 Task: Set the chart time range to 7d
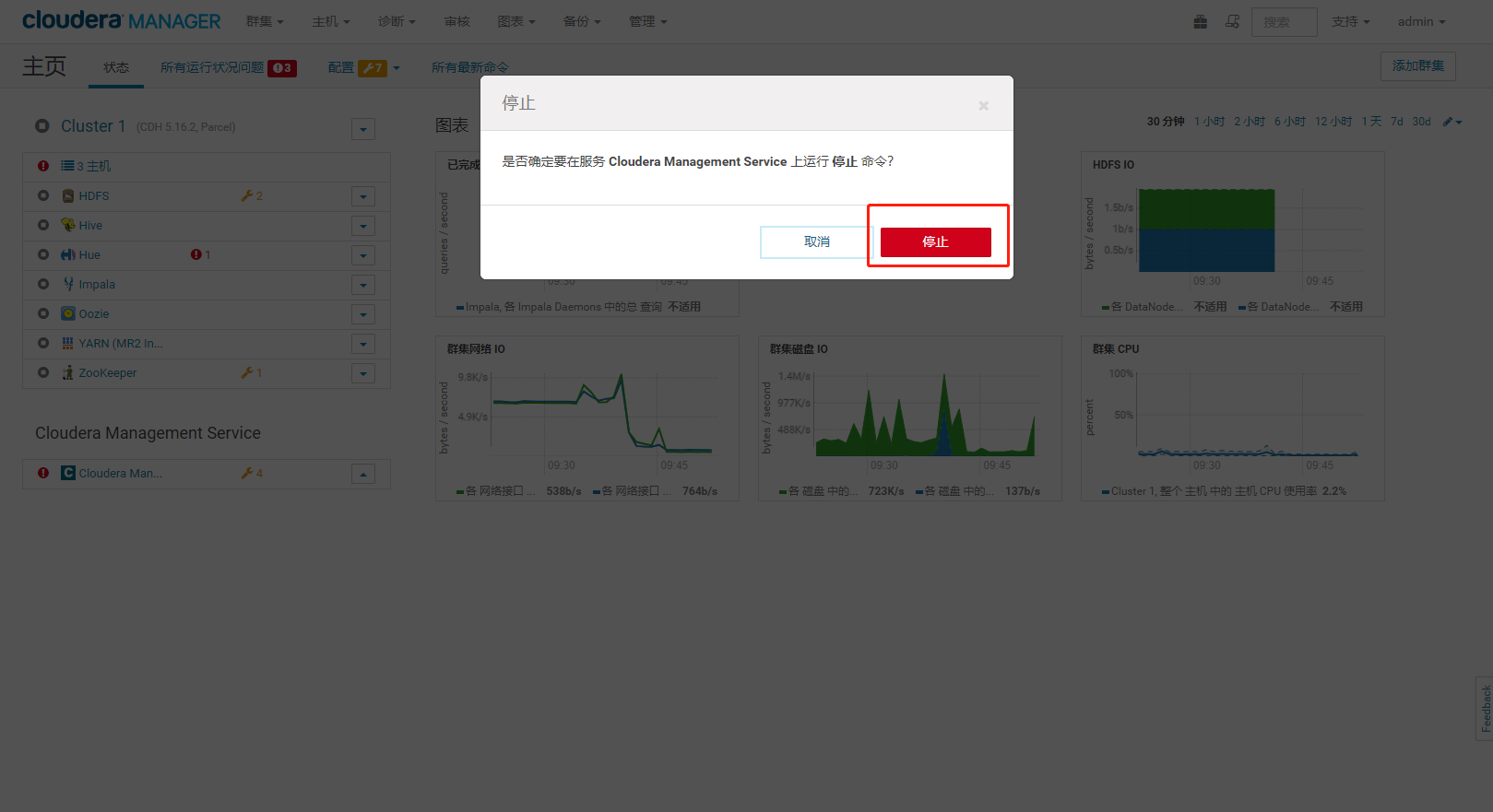click(x=1397, y=122)
